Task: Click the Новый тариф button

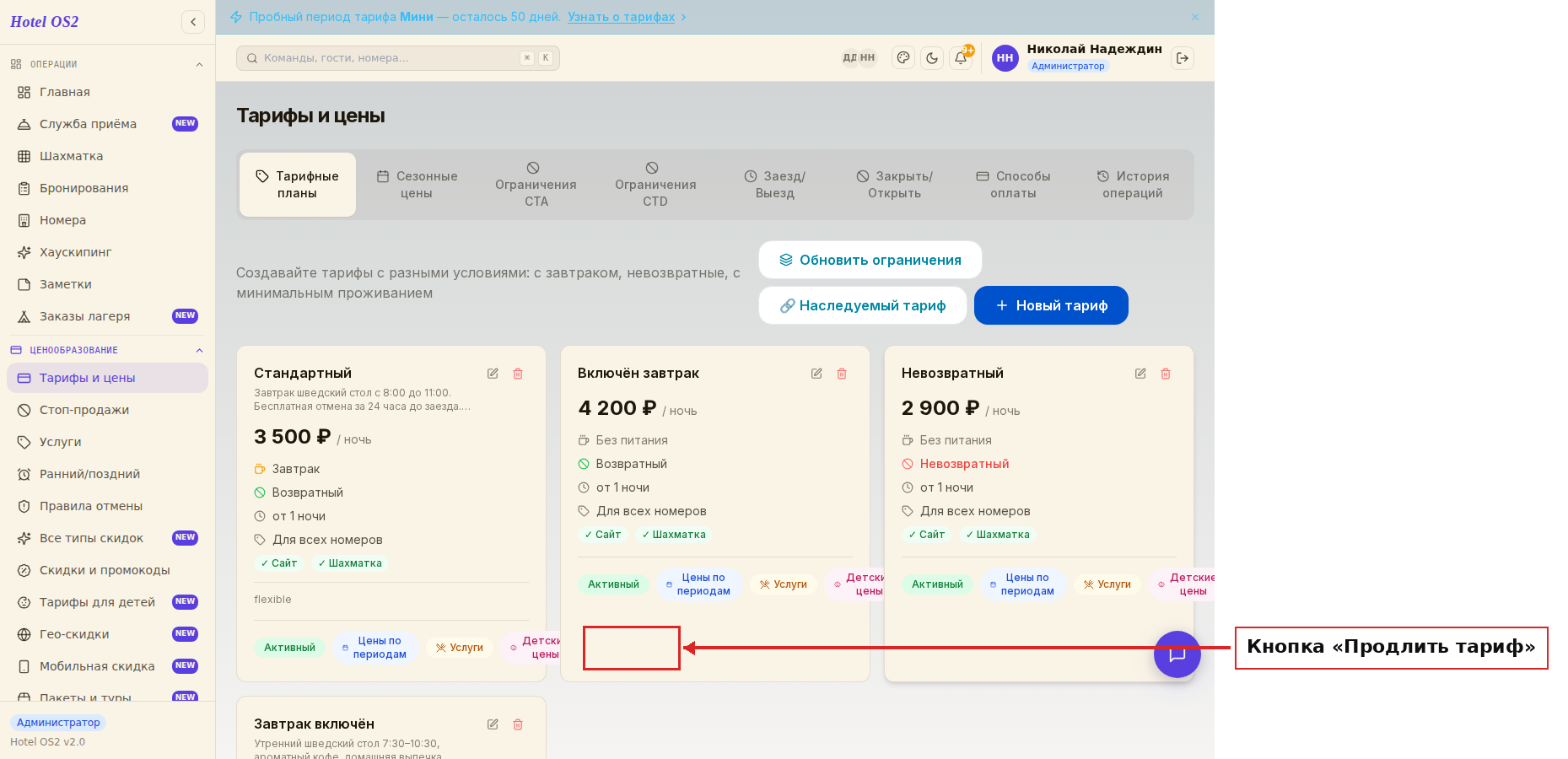Action: (x=1051, y=305)
